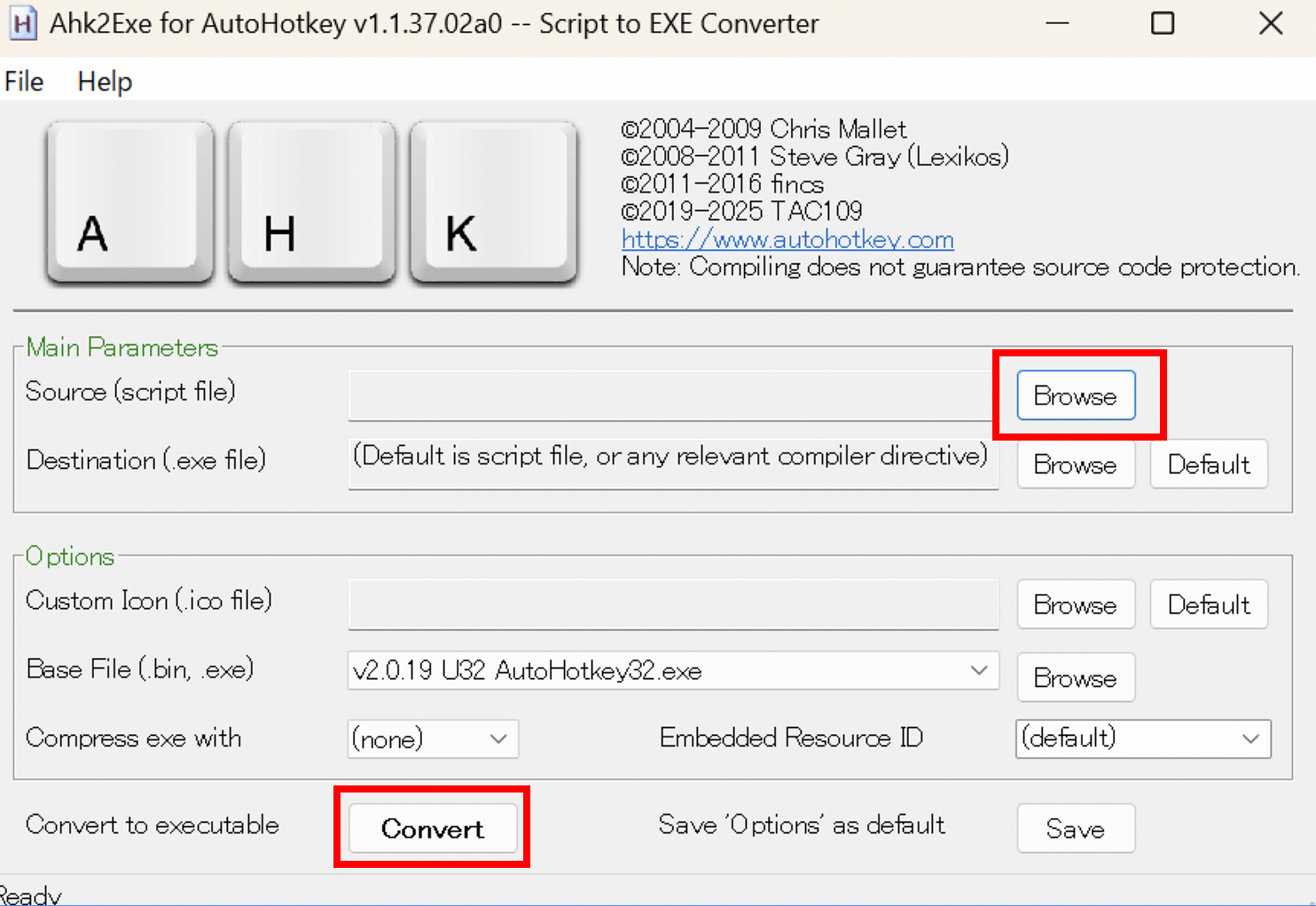Screen dimensions: 1316x906
Task: Click the K keycap logo image
Action: [493, 202]
